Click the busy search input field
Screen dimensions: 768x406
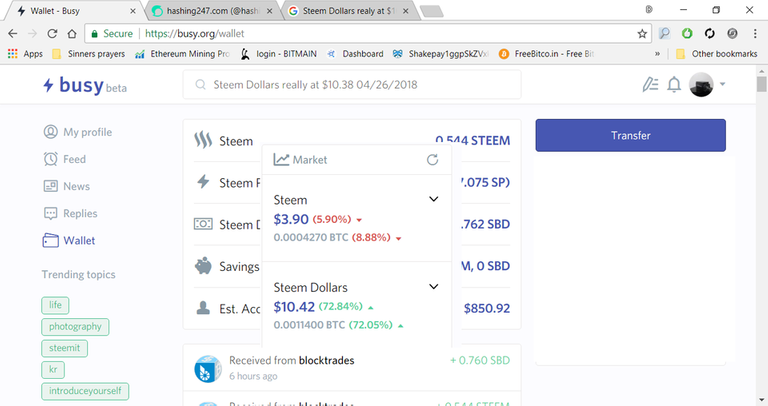tap(352, 85)
